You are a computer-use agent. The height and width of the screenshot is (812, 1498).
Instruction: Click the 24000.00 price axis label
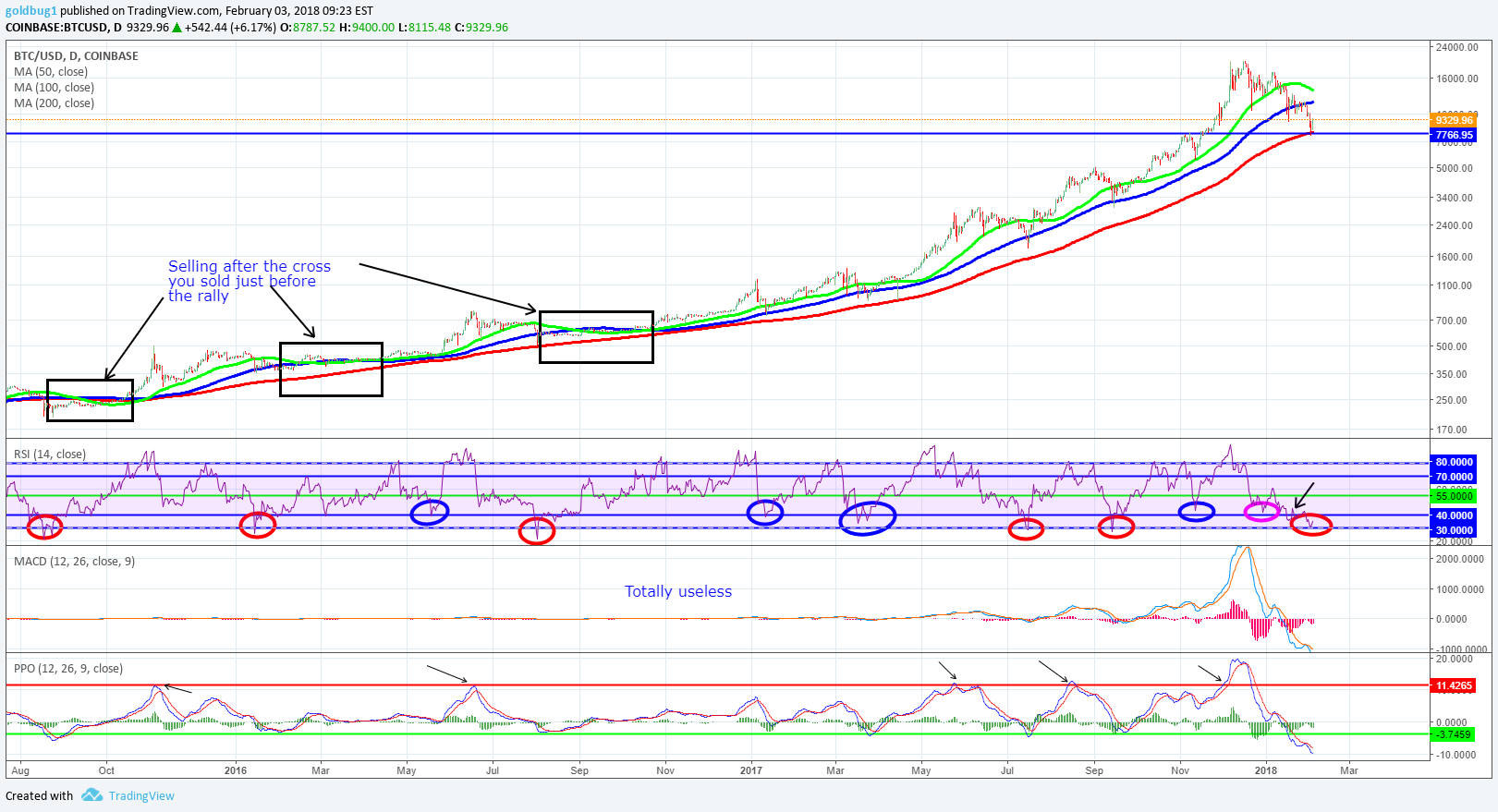tap(1457, 47)
